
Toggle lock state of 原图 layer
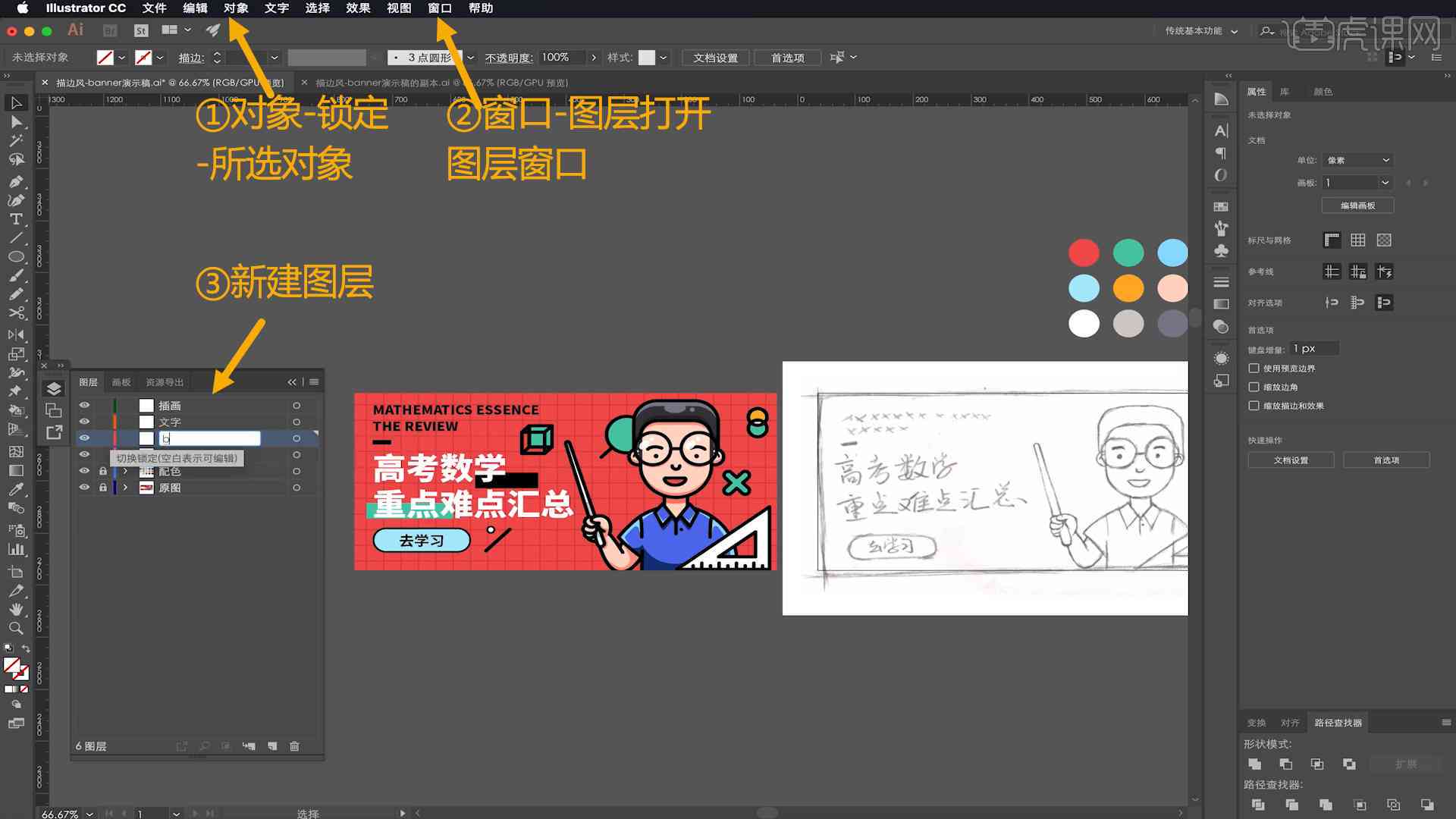[x=101, y=487]
